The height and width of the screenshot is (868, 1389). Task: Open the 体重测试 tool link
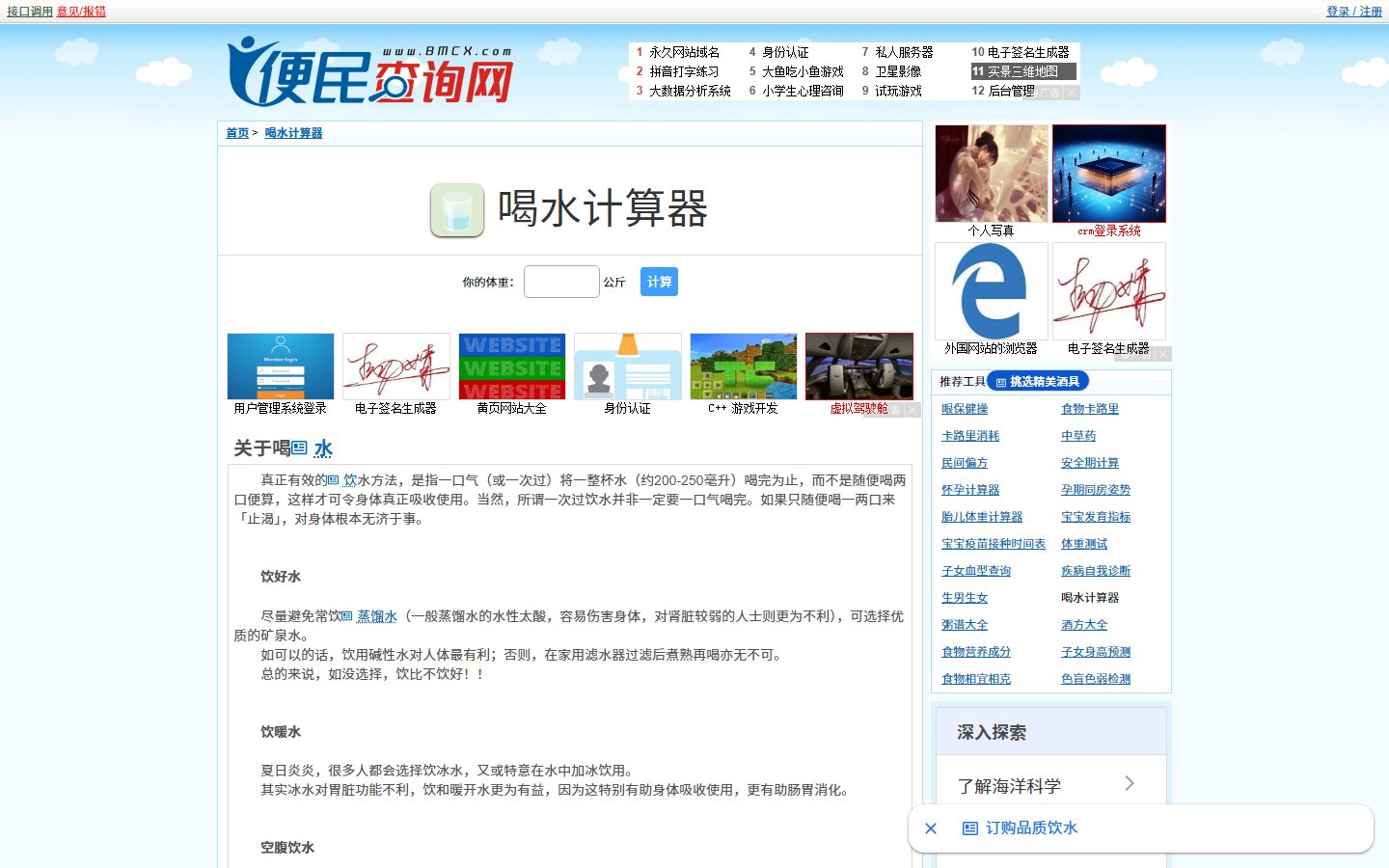(x=1084, y=544)
